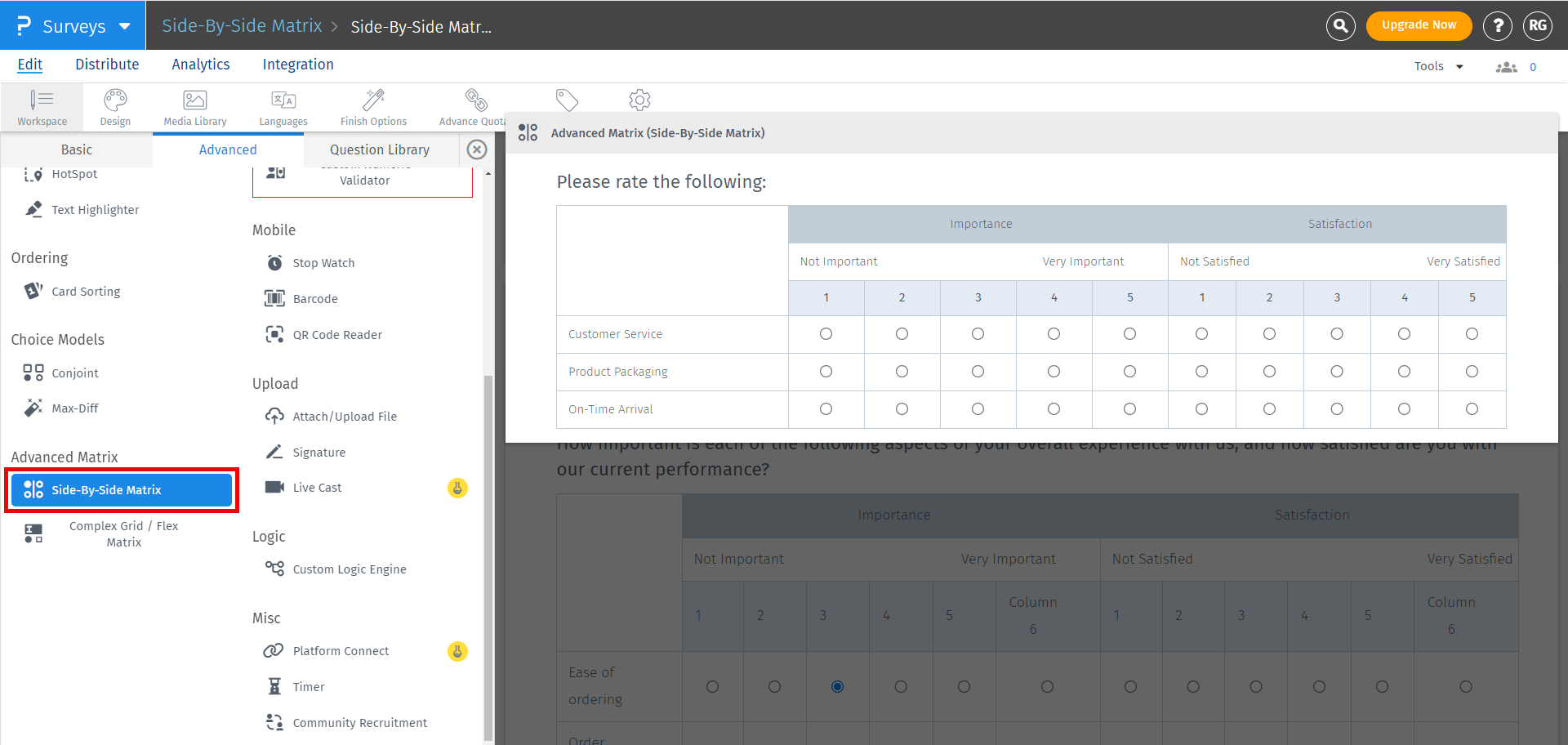Select rating 5 for On-Time Arrival importance
The width and height of the screenshot is (1568, 745).
click(1129, 408)
